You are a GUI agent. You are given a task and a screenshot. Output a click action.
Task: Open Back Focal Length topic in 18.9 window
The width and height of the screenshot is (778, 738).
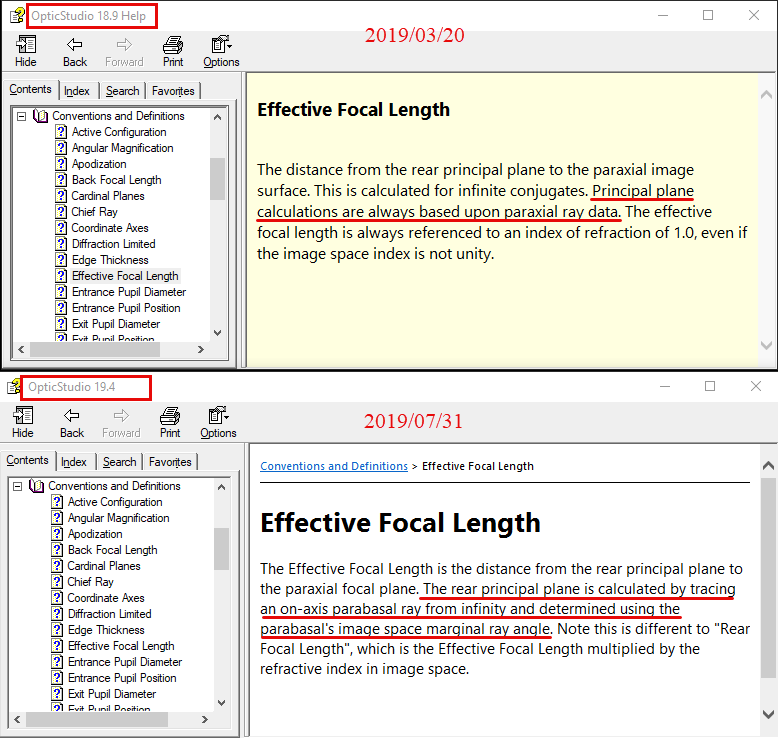[117, 180]
